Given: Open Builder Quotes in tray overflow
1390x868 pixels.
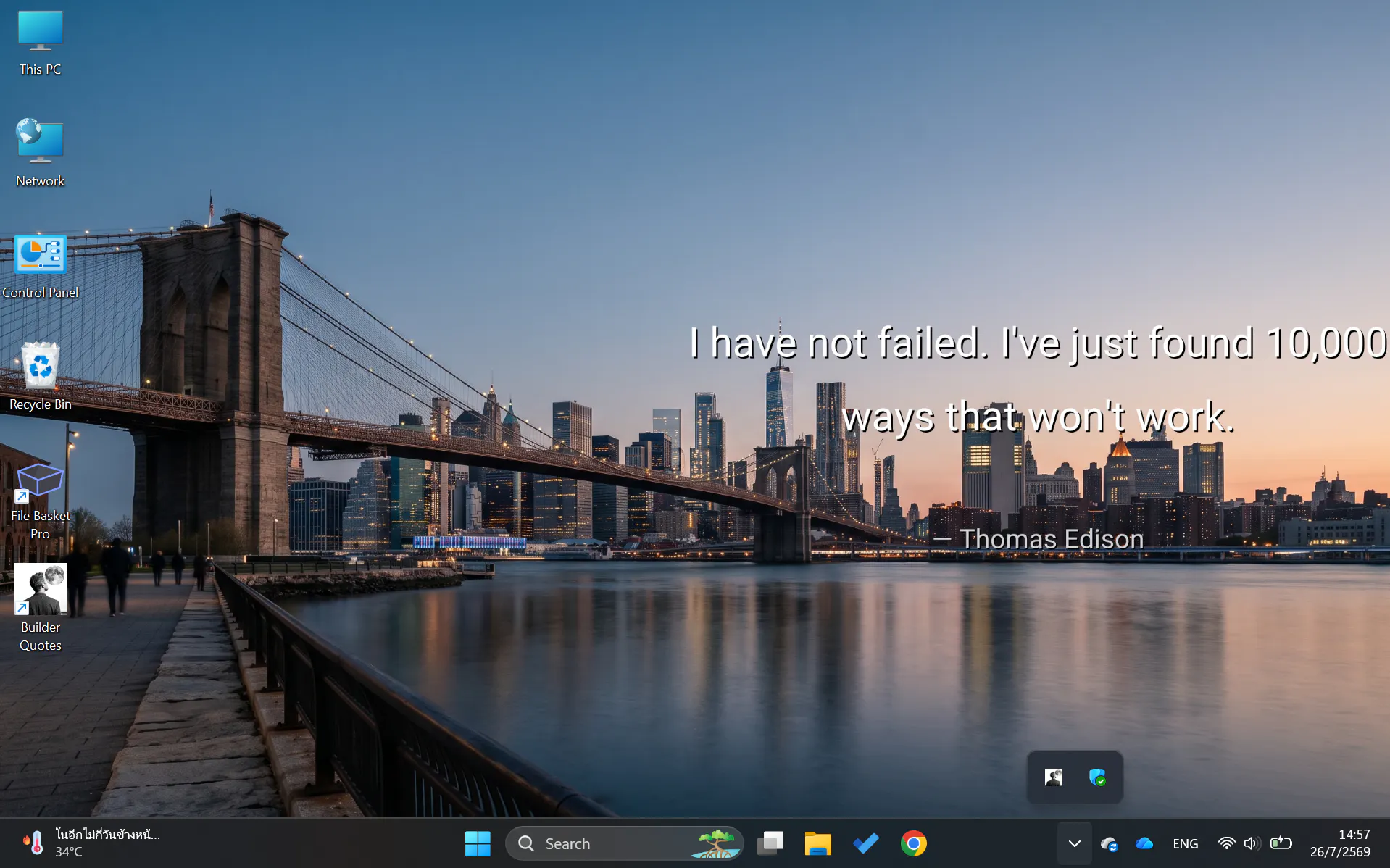Looking at the screenshot, I should click(1054, 777).
